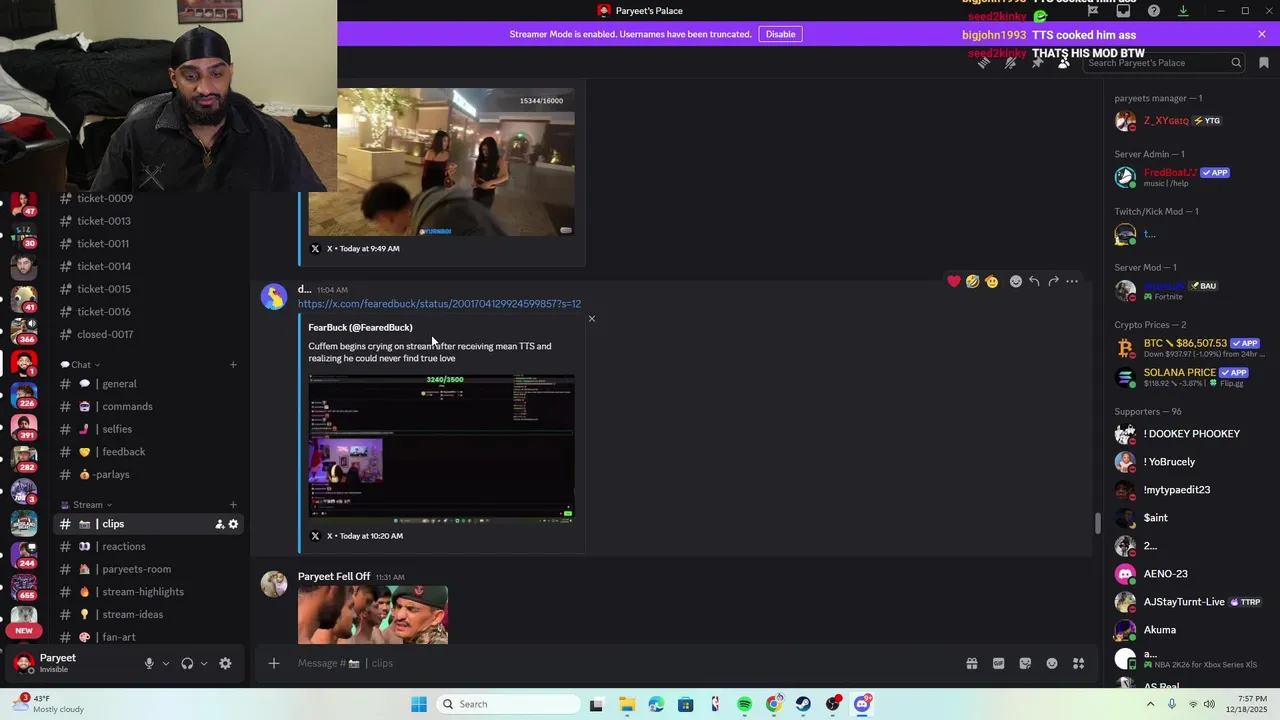
Task: React with the heart emoji
Action: tap(954, 282)
